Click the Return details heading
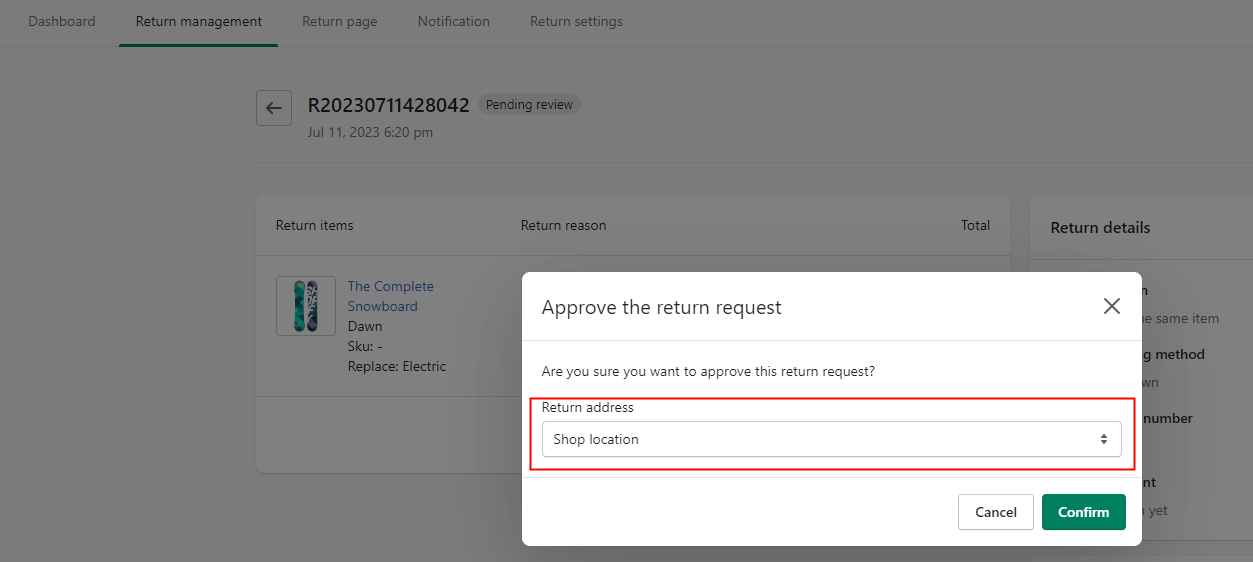Screen dimensions: 1253x562 1100,228
